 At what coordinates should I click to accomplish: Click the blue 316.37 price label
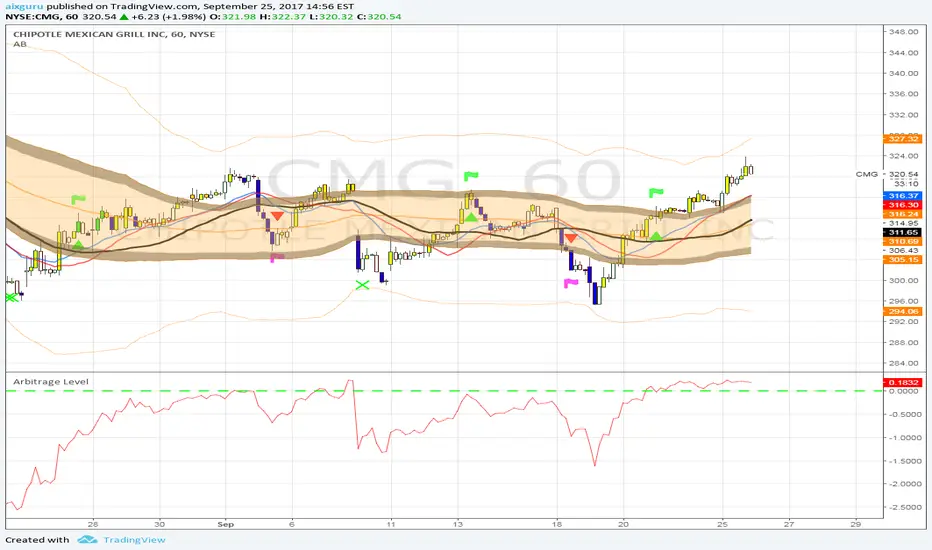click(903, 196)
